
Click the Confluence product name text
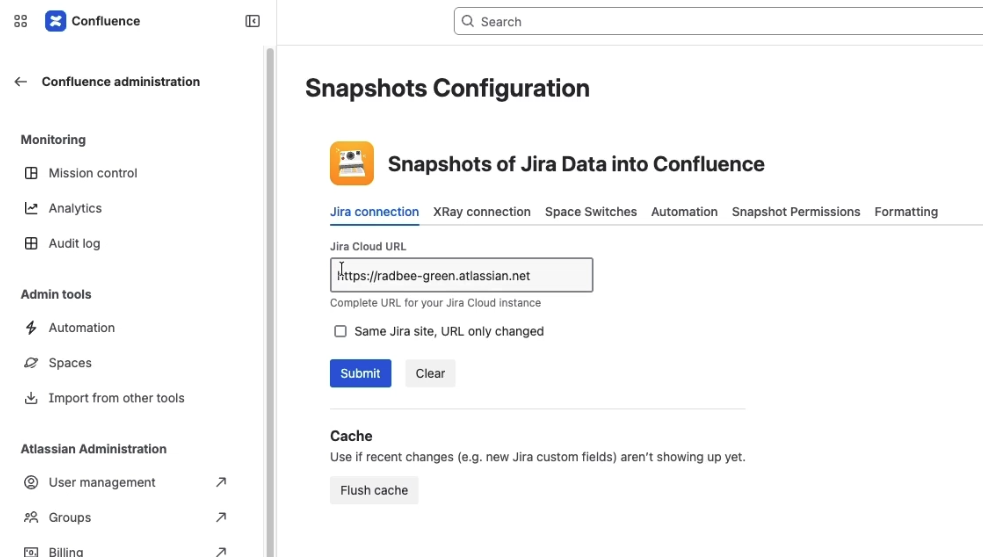click(105, 21)
